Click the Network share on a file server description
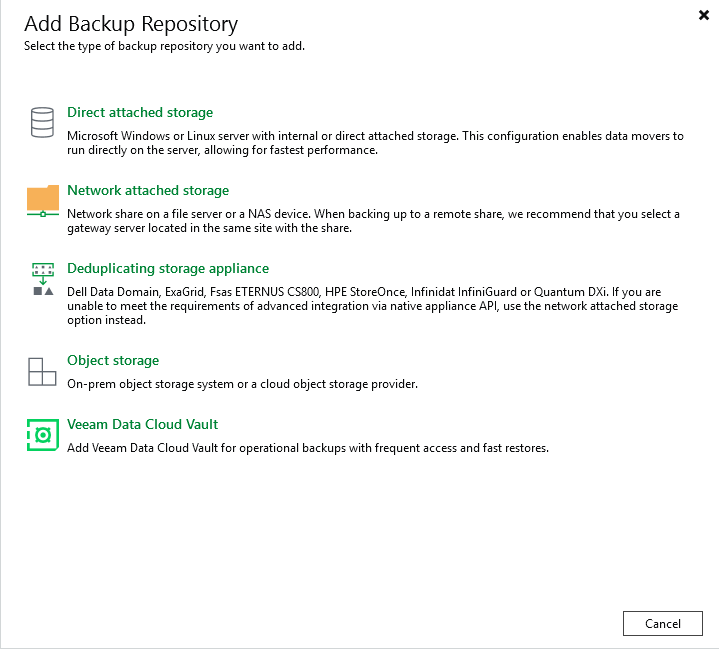 (x=373, y=221)
